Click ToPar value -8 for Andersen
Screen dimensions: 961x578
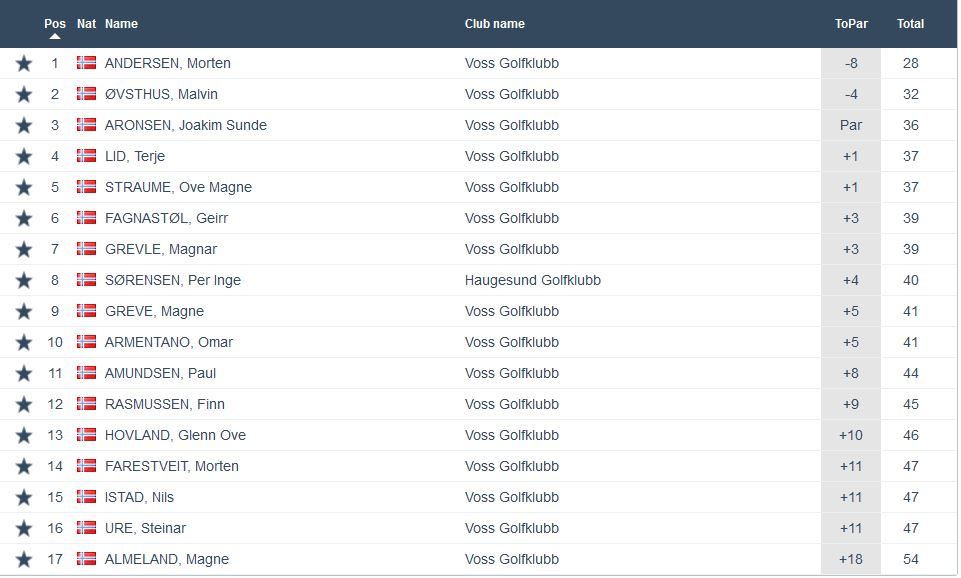click(851, 63)
